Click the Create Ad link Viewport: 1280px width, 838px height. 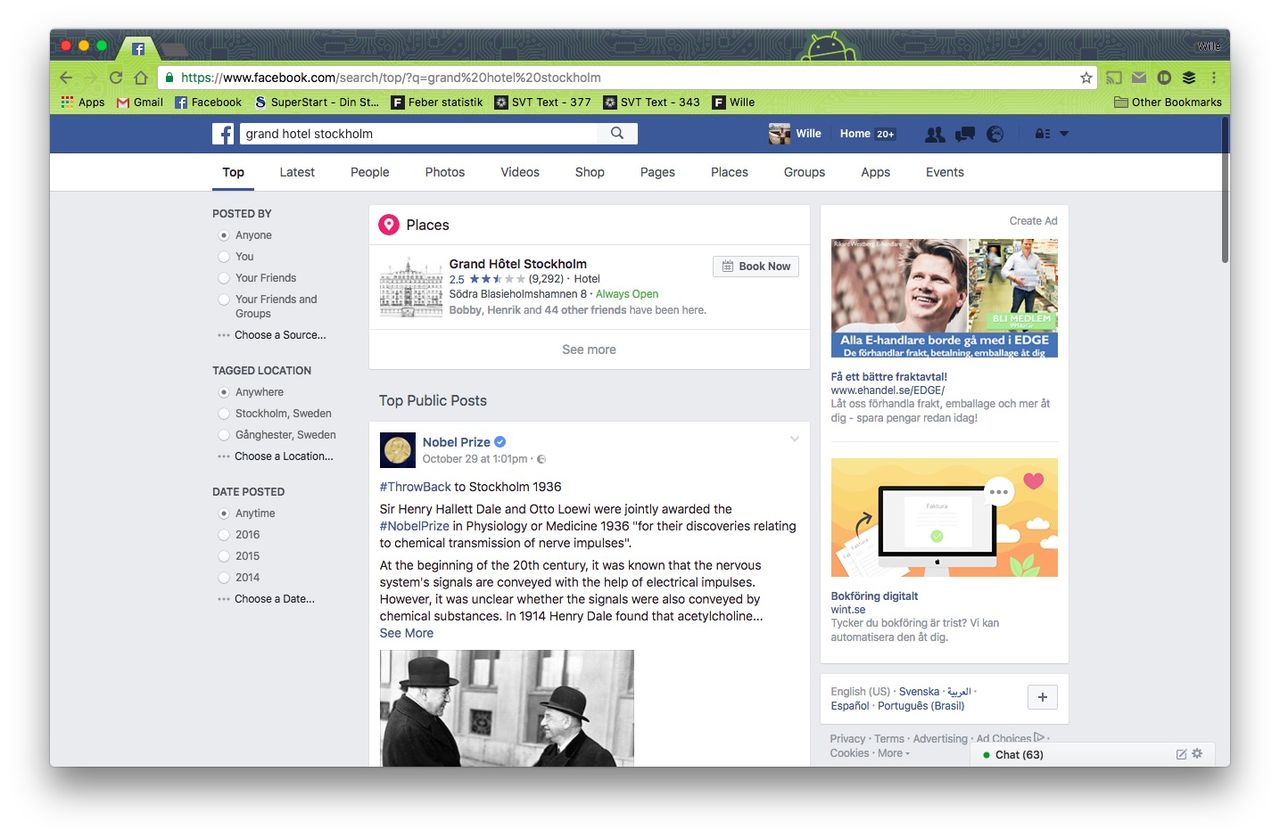tap(1033, 221)
